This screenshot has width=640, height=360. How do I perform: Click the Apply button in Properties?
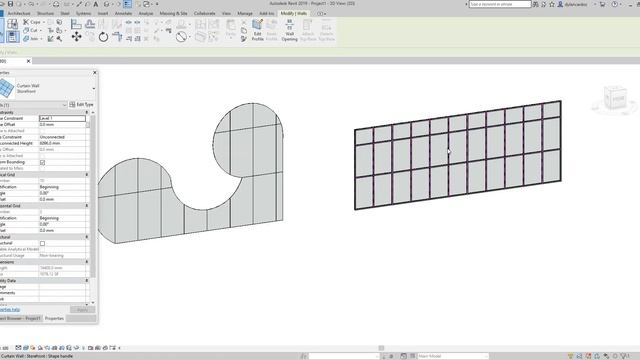(82, 310)
